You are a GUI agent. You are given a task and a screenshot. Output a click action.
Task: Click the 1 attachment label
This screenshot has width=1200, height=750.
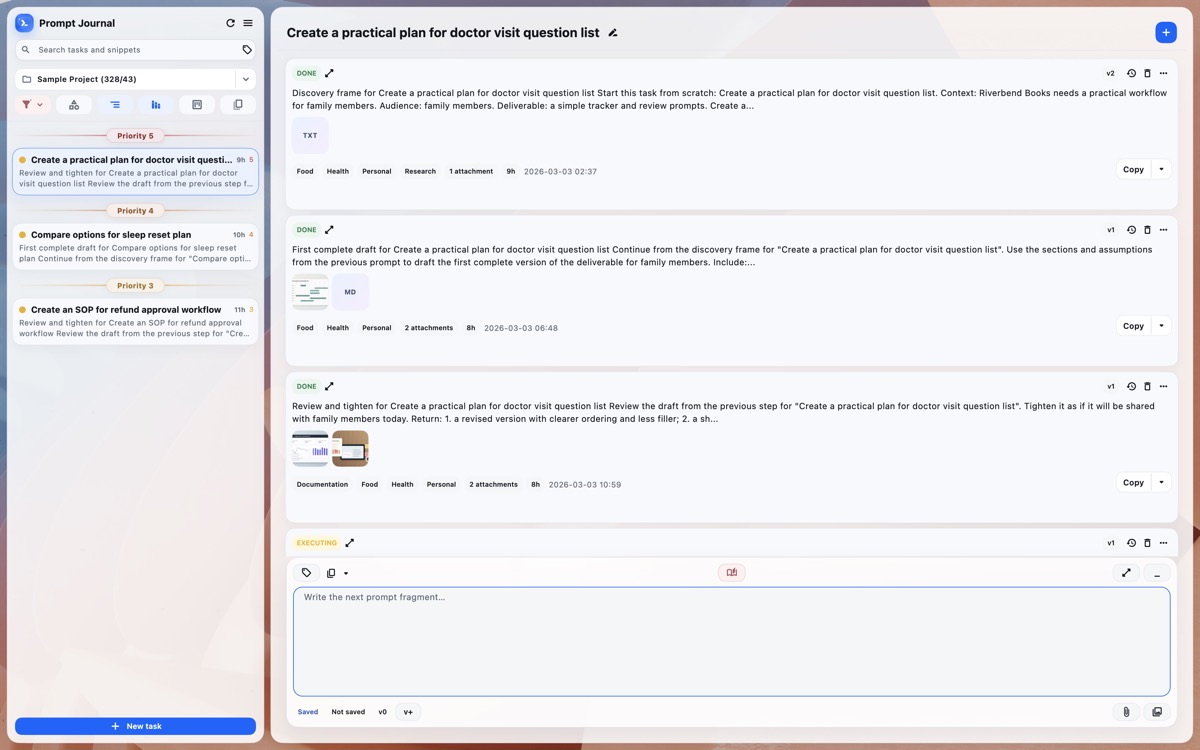pyautogui.click(x=471, y=171)
